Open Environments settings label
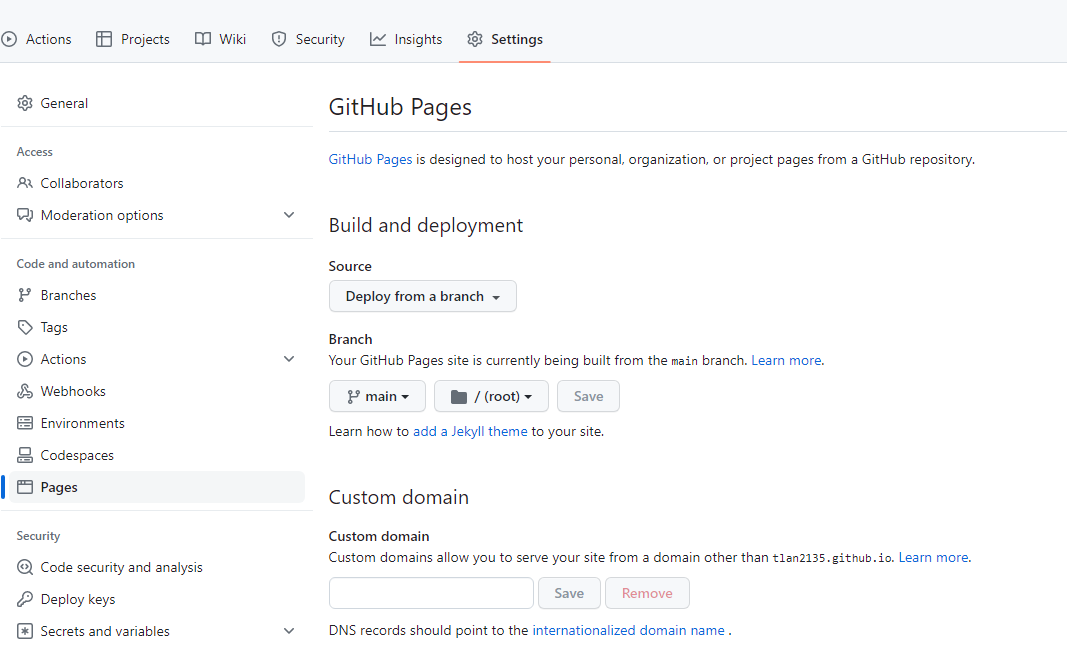 coord(82,423)
